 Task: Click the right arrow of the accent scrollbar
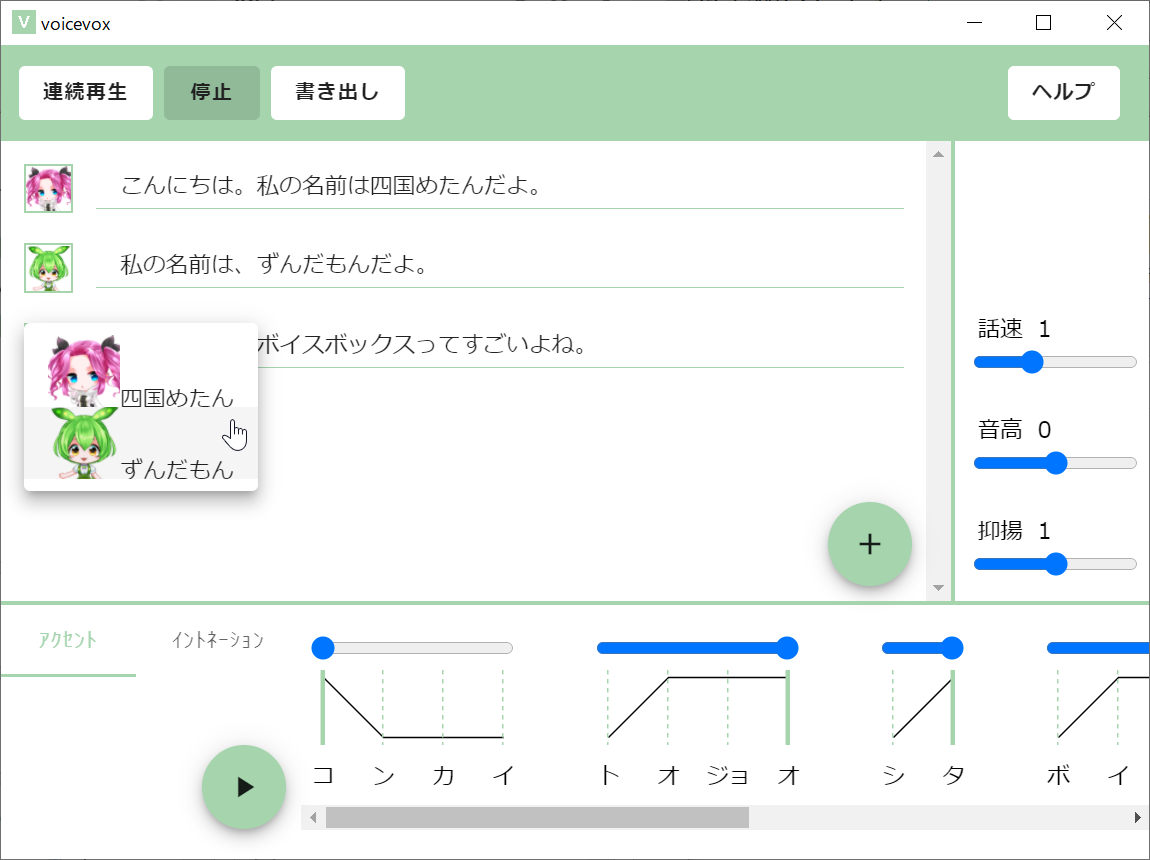[1138, 817]
